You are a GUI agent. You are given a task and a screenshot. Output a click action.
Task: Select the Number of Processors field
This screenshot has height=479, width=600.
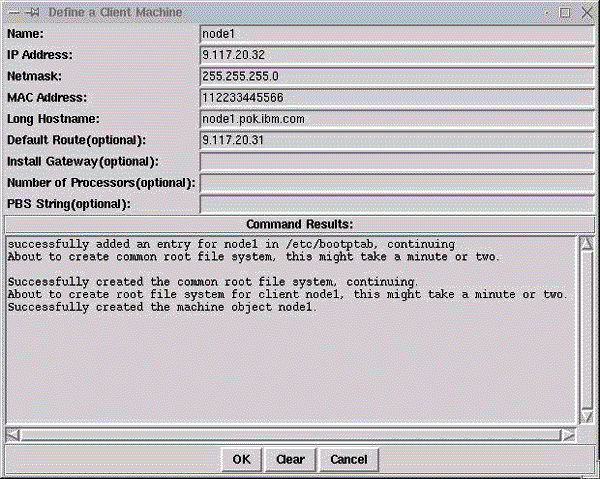coord(397,183)
